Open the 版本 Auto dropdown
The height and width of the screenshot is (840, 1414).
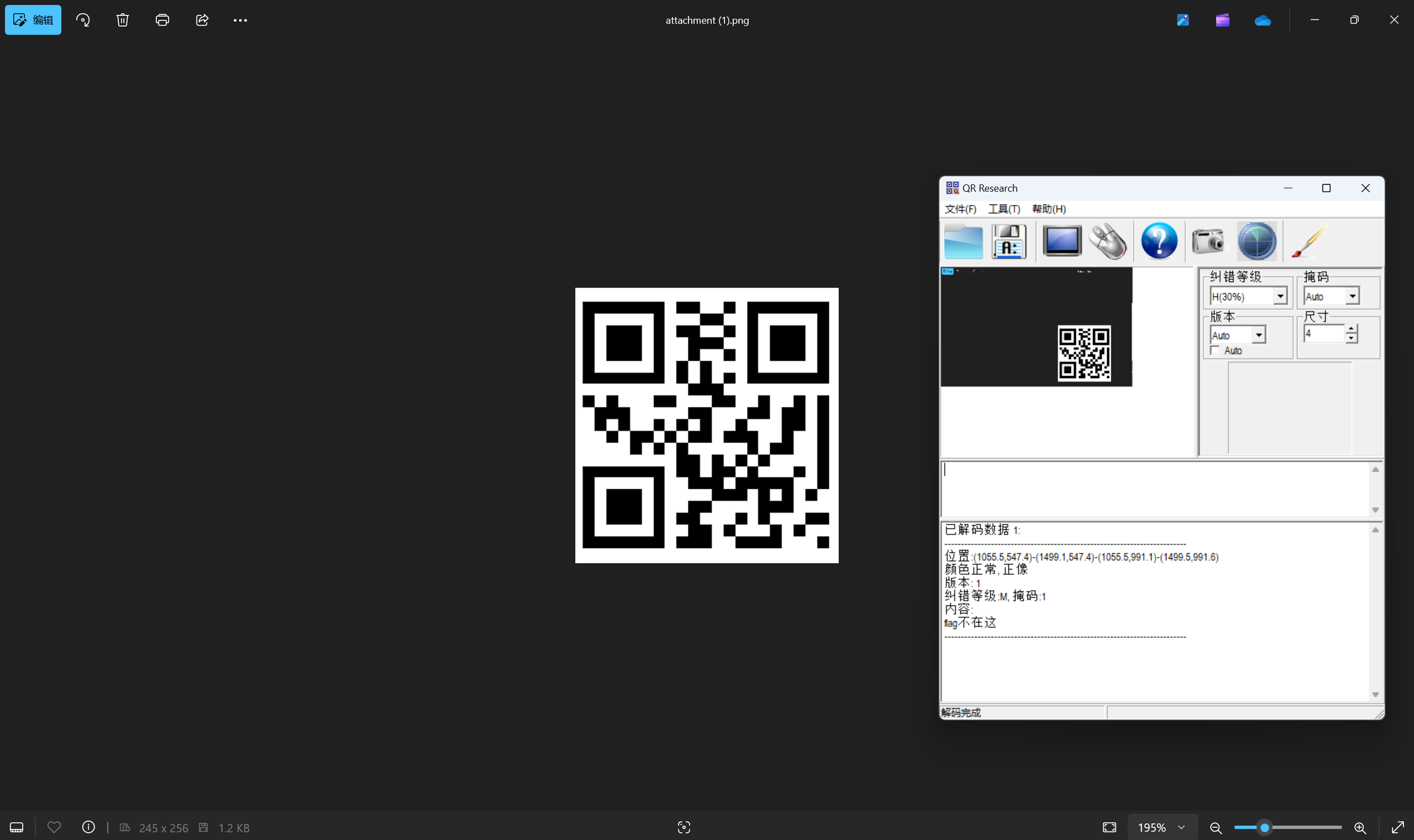pos(1237,335)
